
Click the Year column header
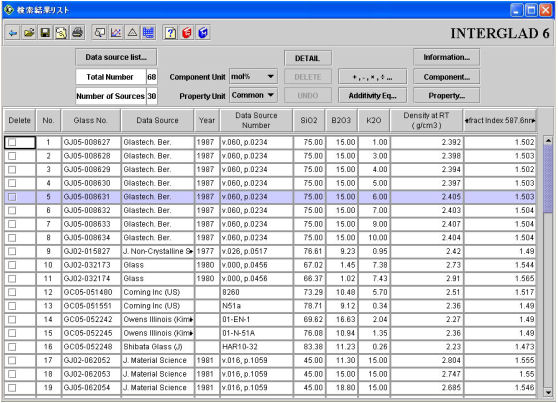pyautogui.click(x=207, y=120)
